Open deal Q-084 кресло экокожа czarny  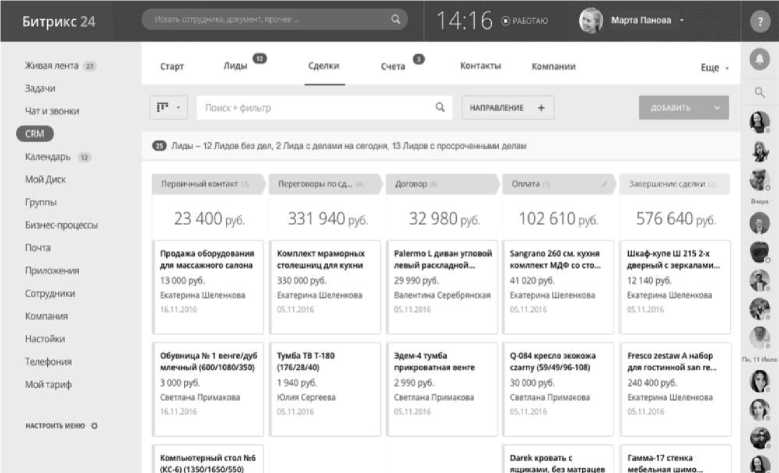pyautogui.click(x=558, y=389)
